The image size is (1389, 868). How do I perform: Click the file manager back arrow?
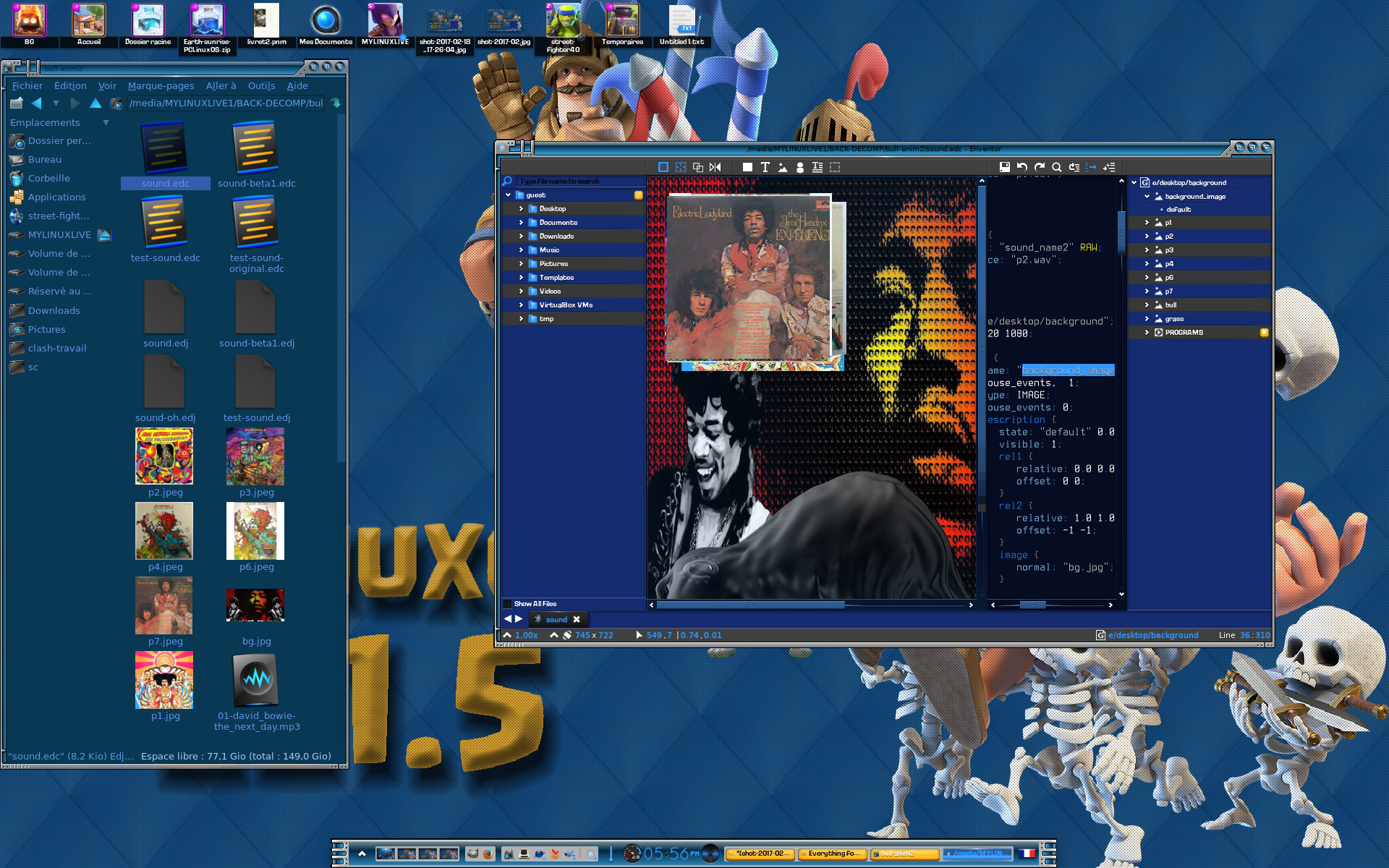point(36,103)
